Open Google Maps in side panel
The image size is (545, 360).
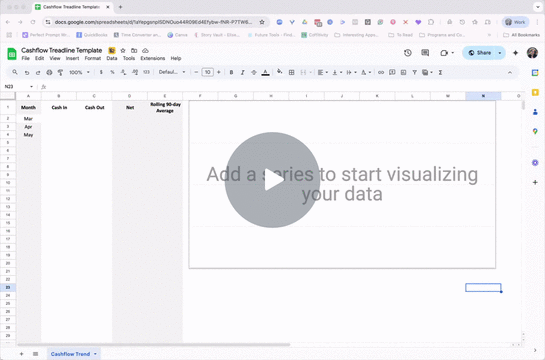click(x=535, y=131)
